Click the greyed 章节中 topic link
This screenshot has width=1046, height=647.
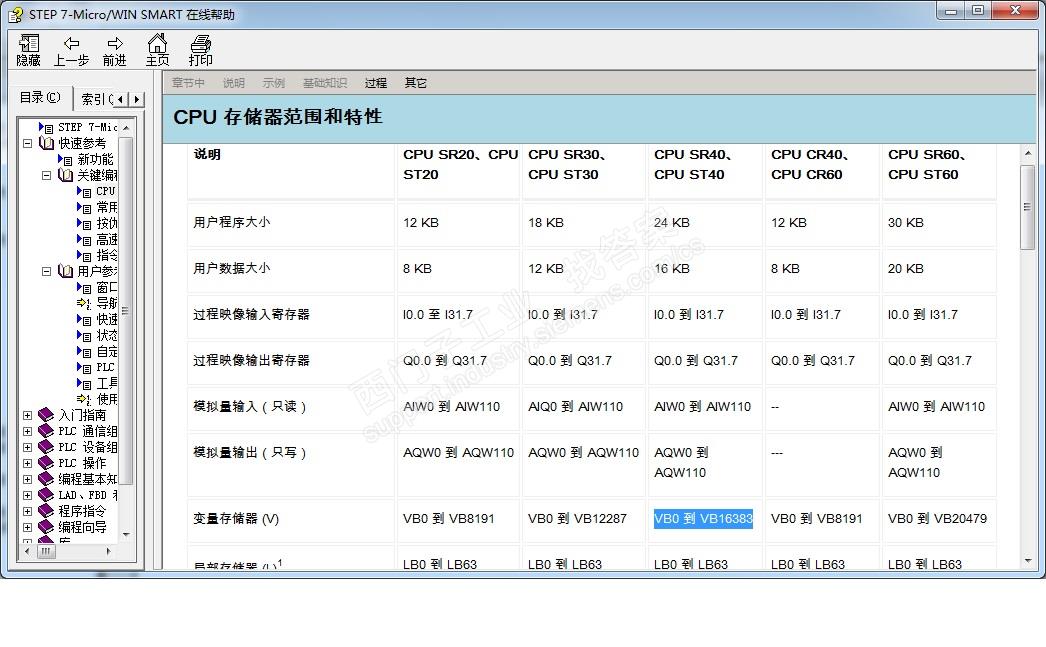click(188, 83)
